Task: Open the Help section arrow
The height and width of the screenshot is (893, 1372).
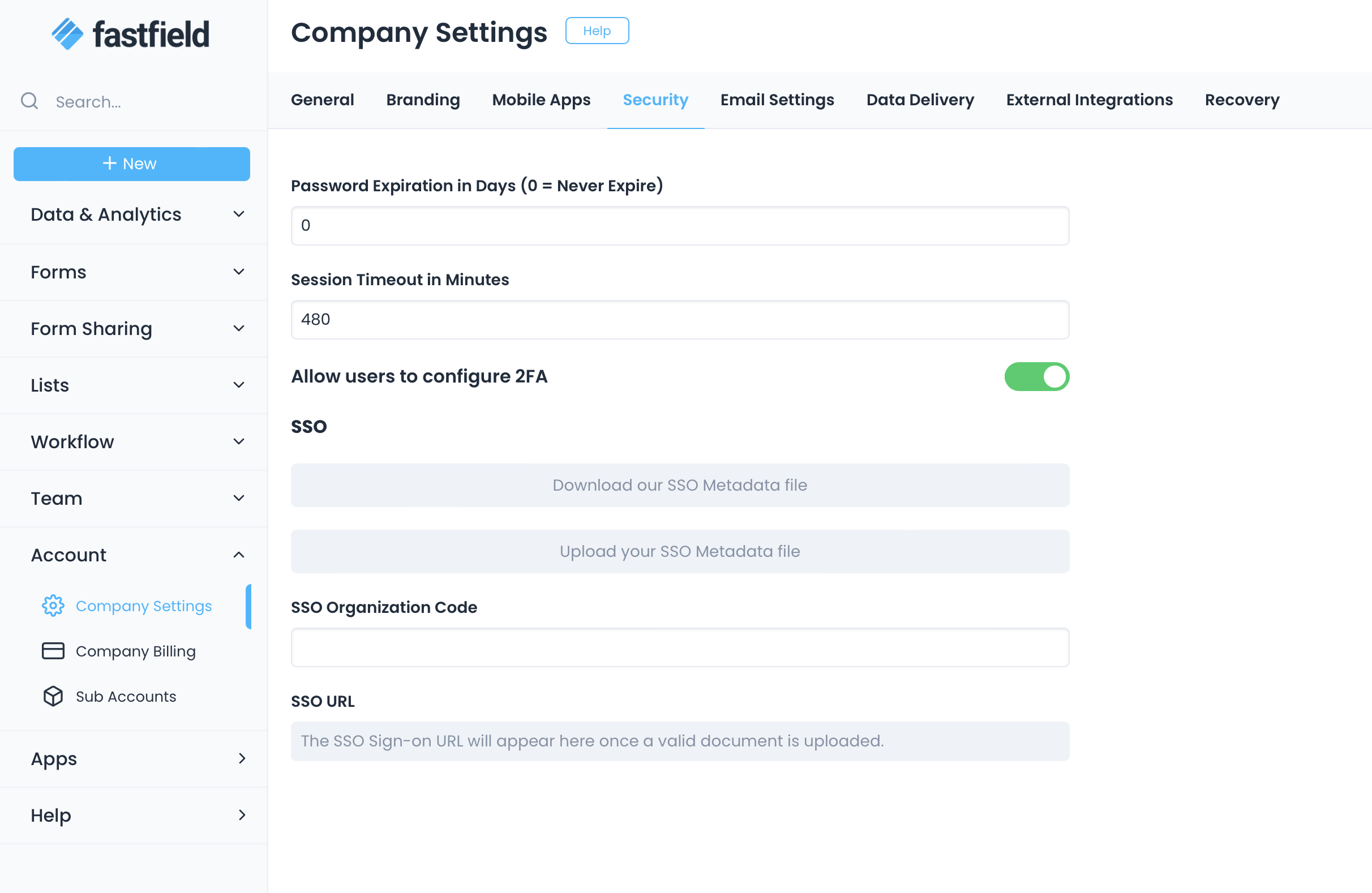Action: [x=242, y=815]
